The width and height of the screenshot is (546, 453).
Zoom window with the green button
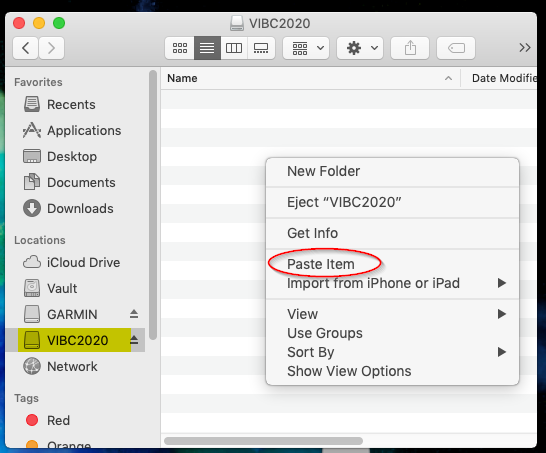pyautogui.click(x=59, y=23)
